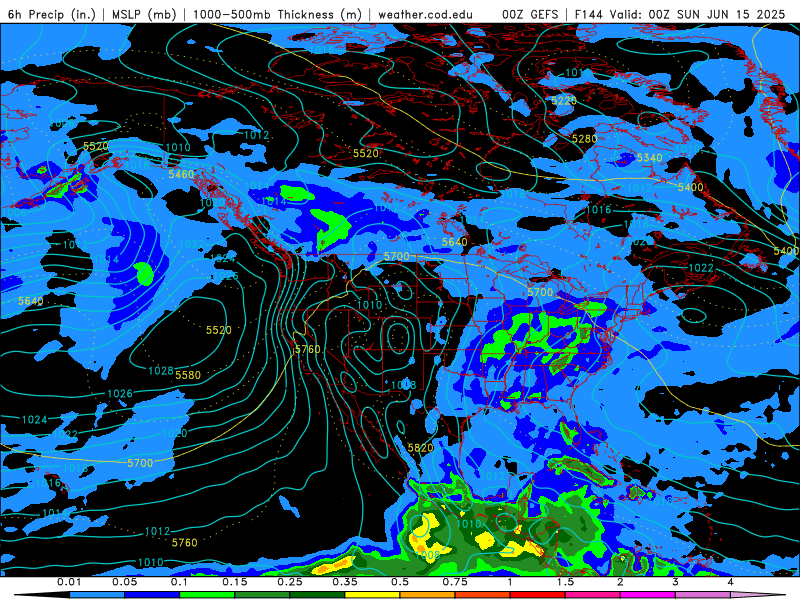800x600 pixels.
Task: Click the '5220' thickness contour label
Action: coord(564,101)
